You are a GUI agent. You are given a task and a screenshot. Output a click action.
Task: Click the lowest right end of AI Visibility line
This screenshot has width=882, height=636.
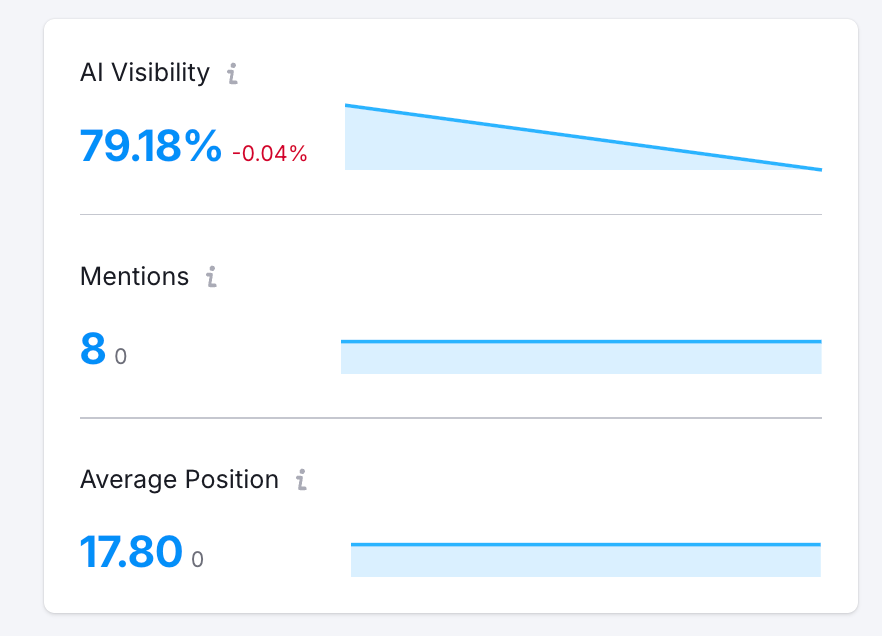tap(819, 169)
